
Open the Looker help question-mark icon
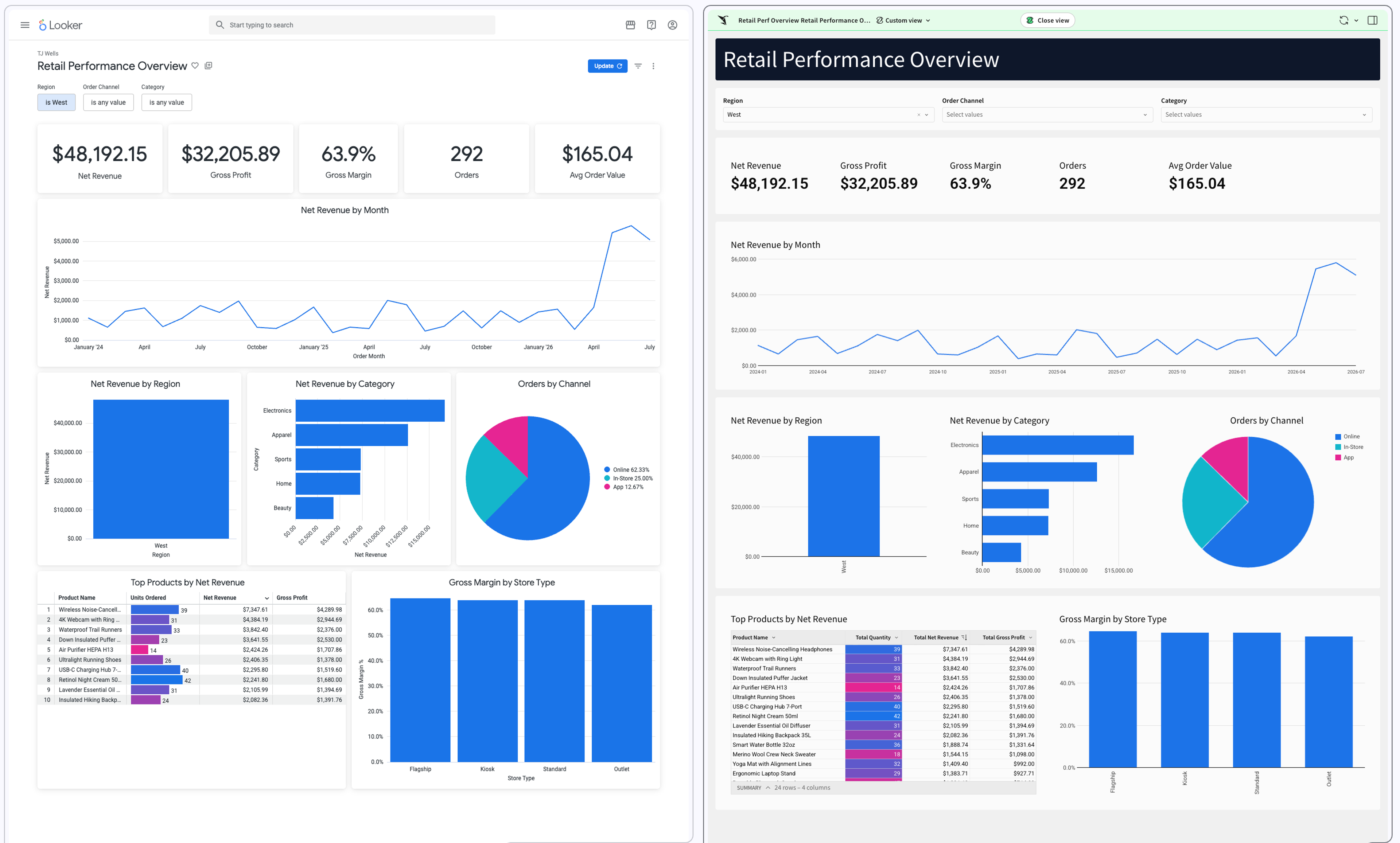(651, 25)
